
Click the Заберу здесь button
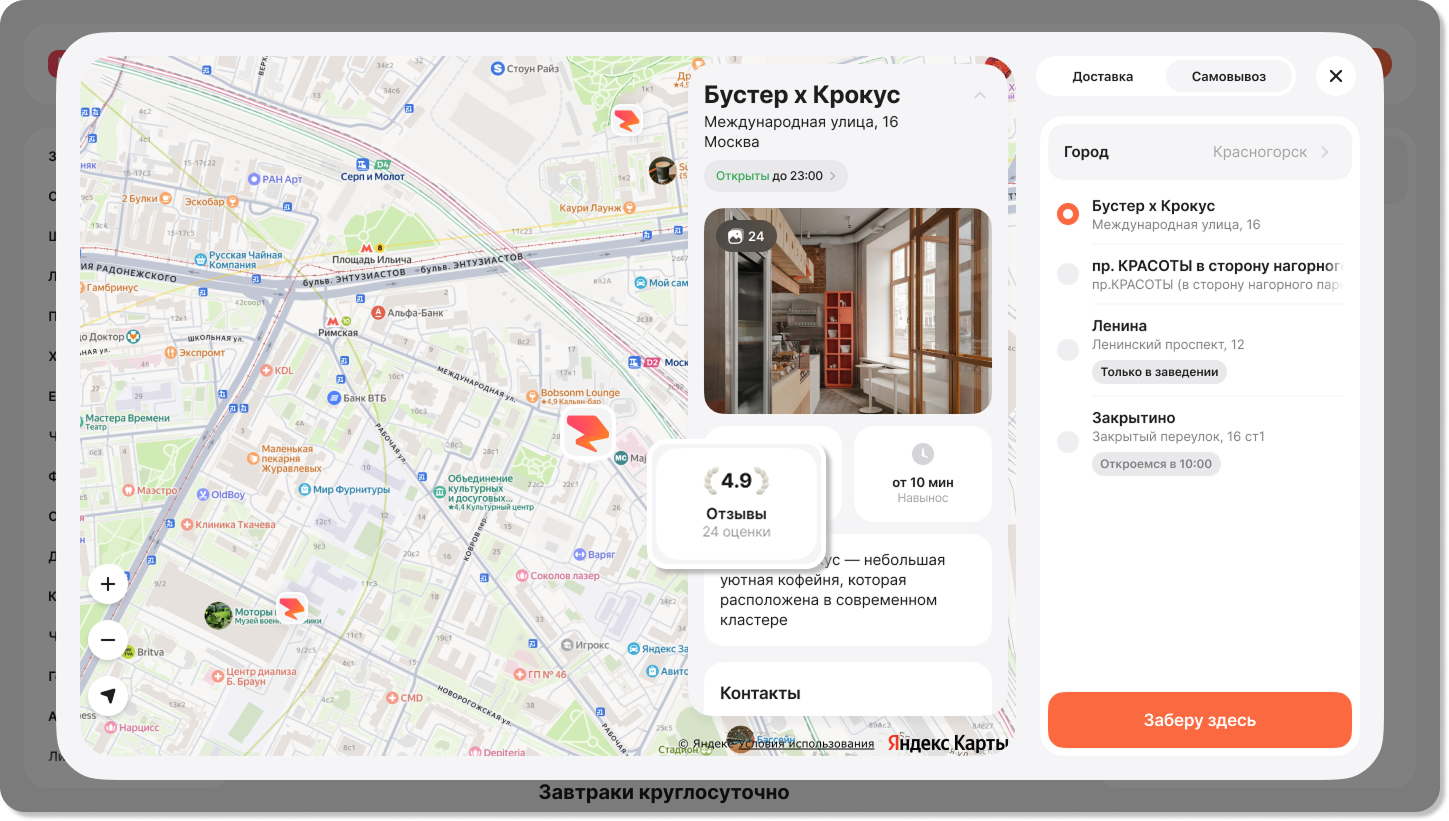point(1199,720)
